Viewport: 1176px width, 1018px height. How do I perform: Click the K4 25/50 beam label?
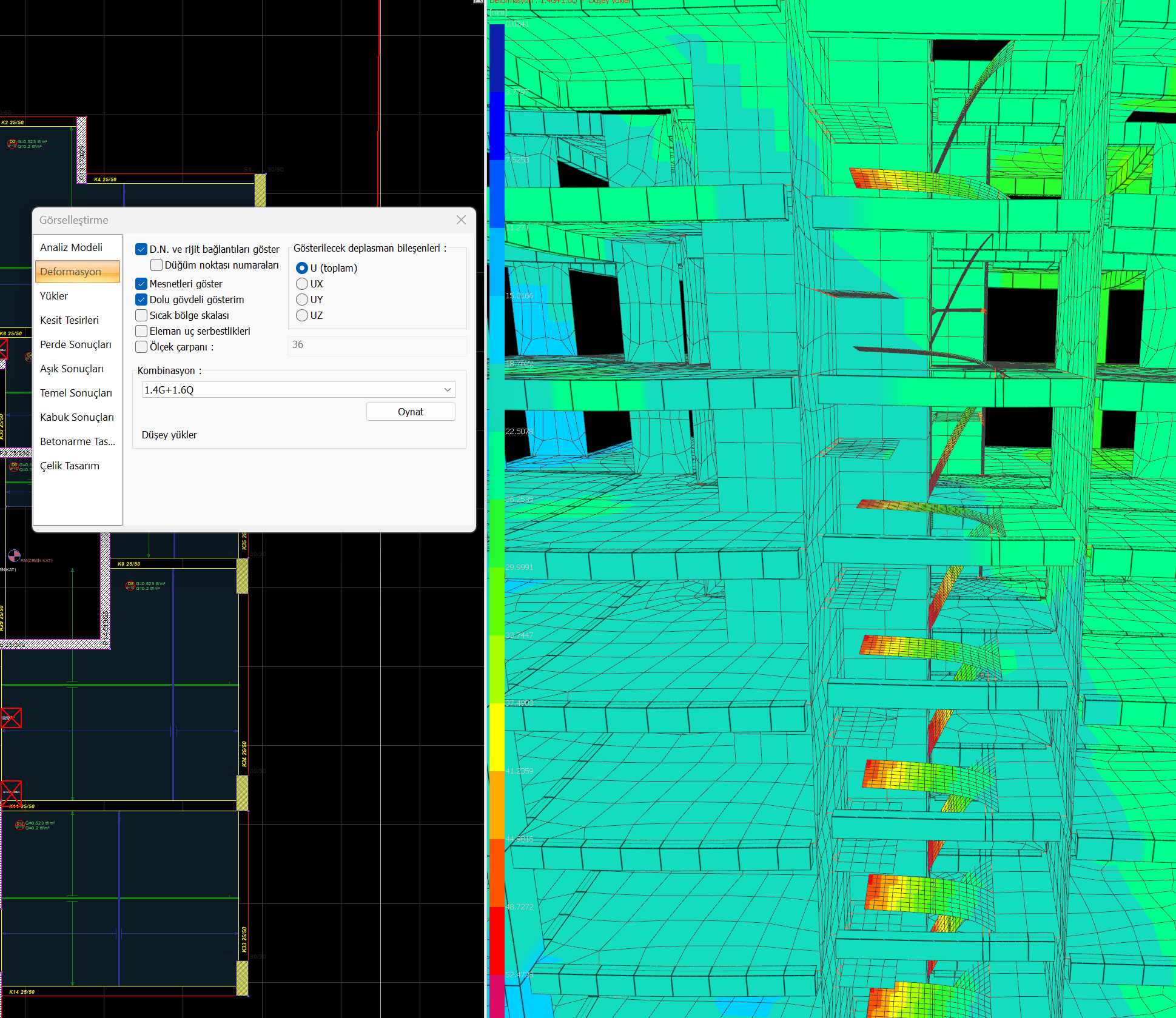click(105, 179)
